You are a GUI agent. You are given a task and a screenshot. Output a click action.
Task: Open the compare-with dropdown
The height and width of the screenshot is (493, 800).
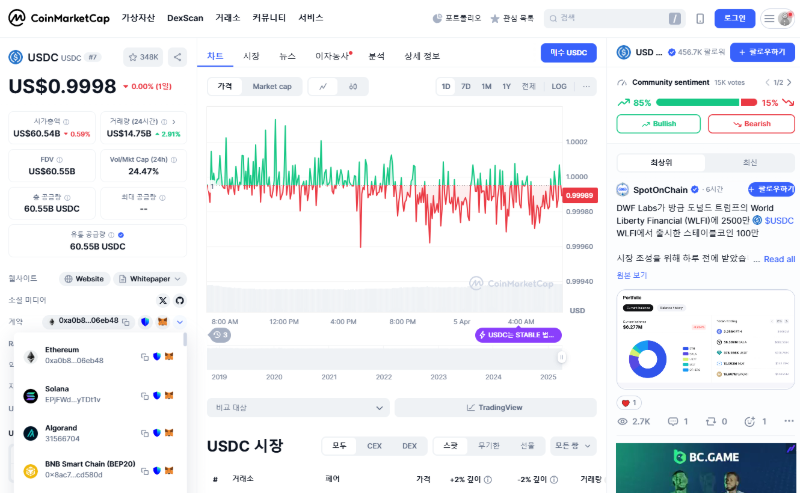pyautogui.click(x=298, y=407)
